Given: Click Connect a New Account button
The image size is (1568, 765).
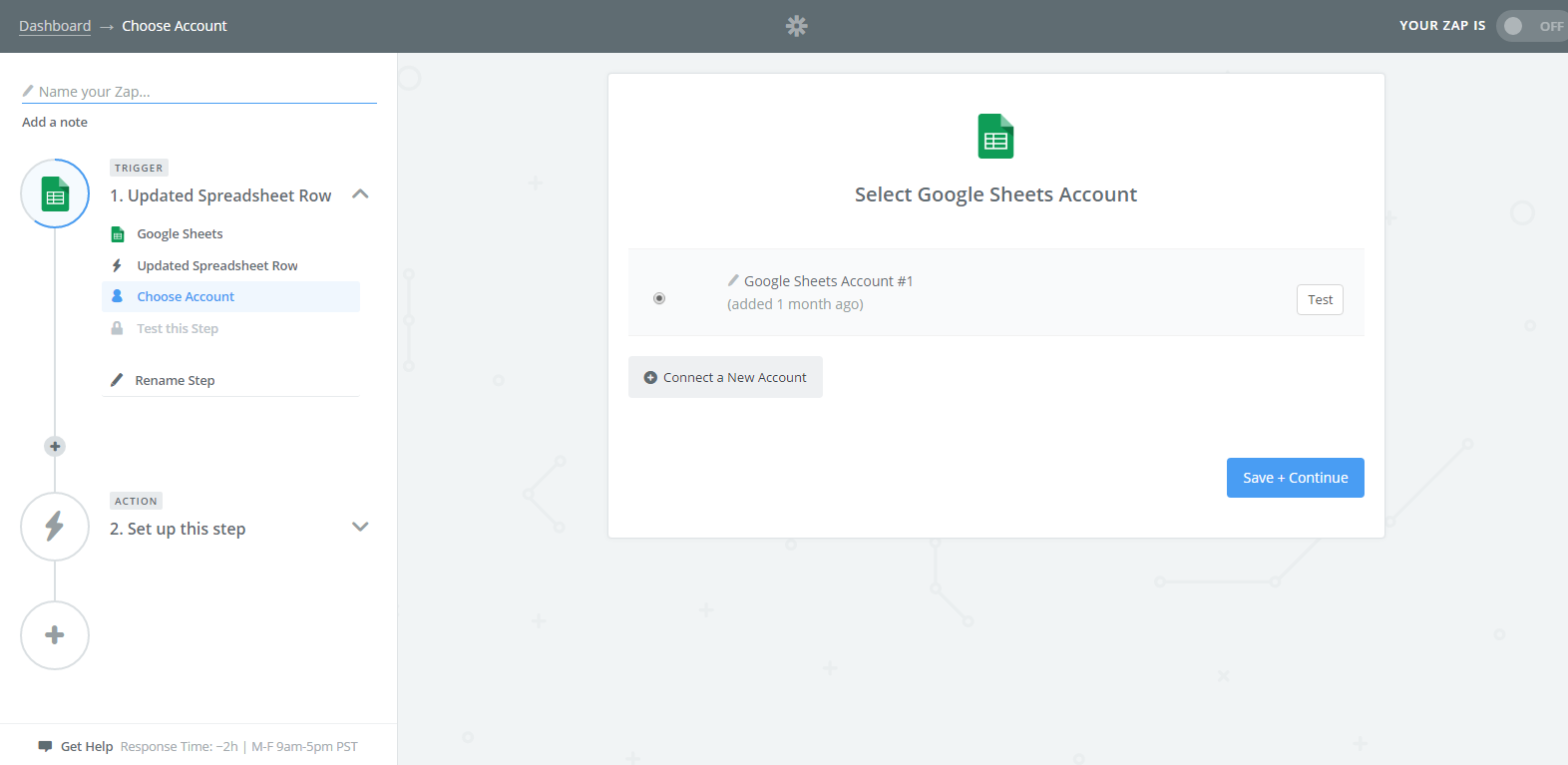Looking at the screenshot, I should [725, 377].
